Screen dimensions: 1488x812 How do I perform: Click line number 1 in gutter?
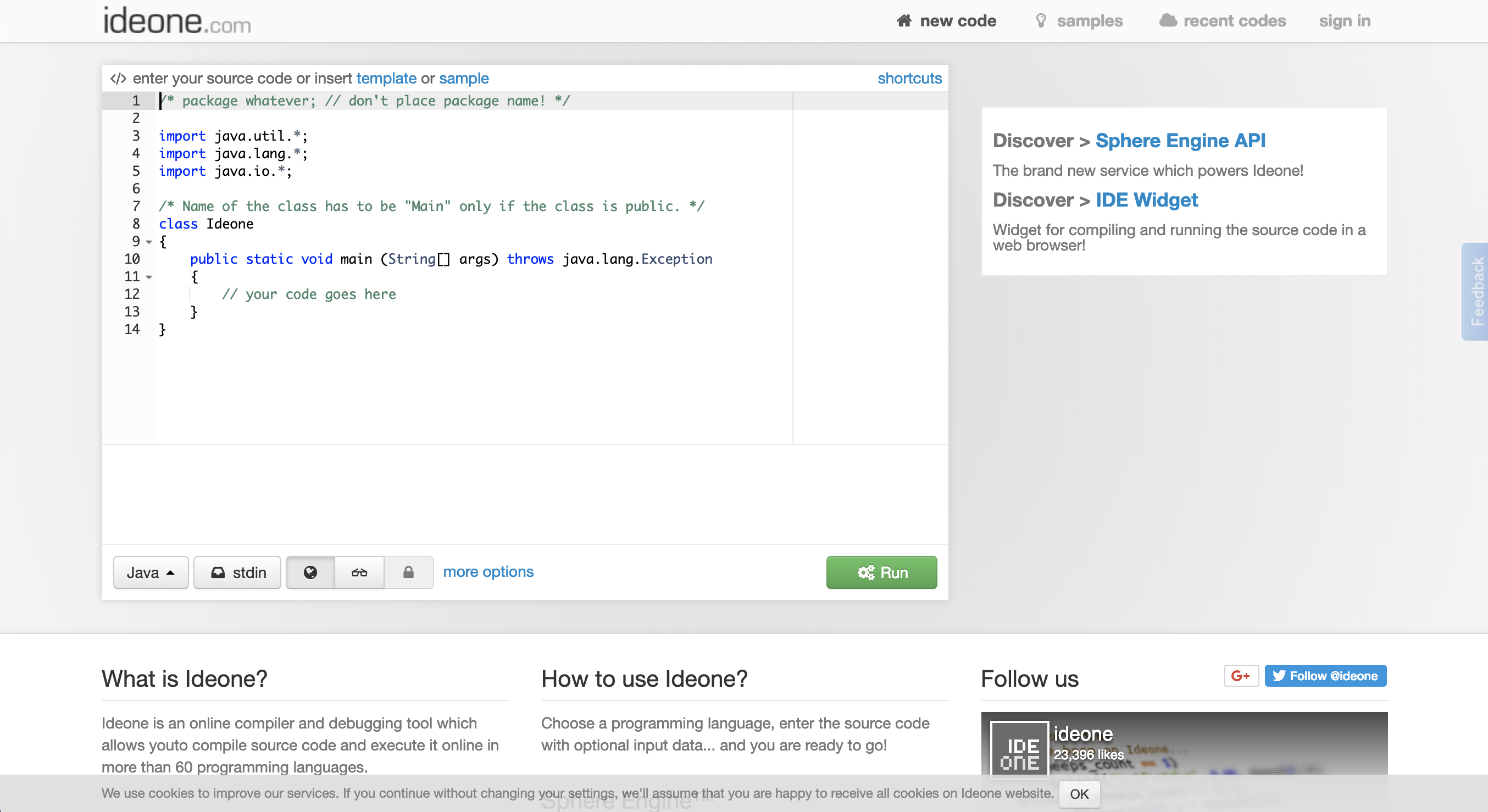[136, 101]
